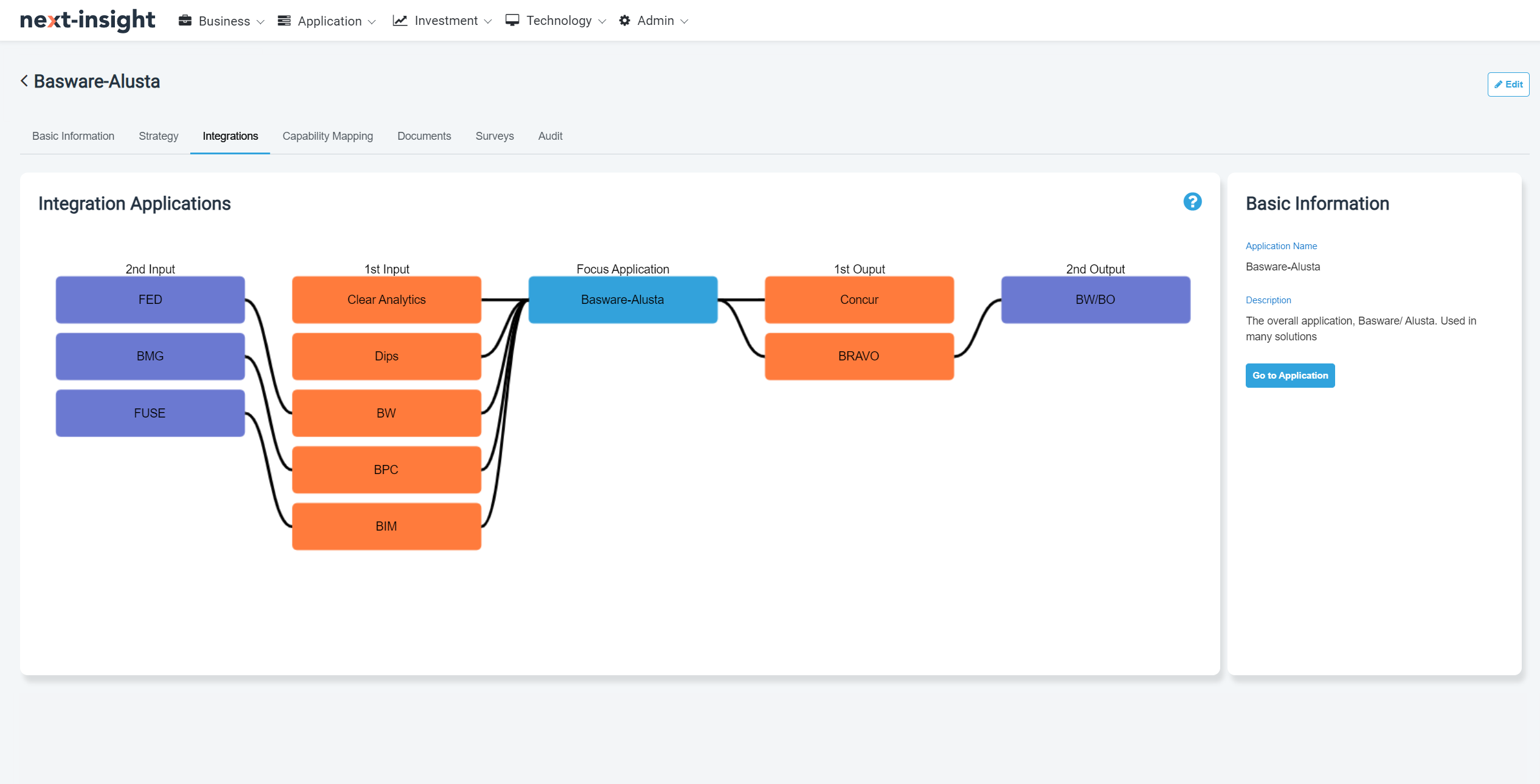
Task: Open the Application menu
Action: [x=327, y=21]
